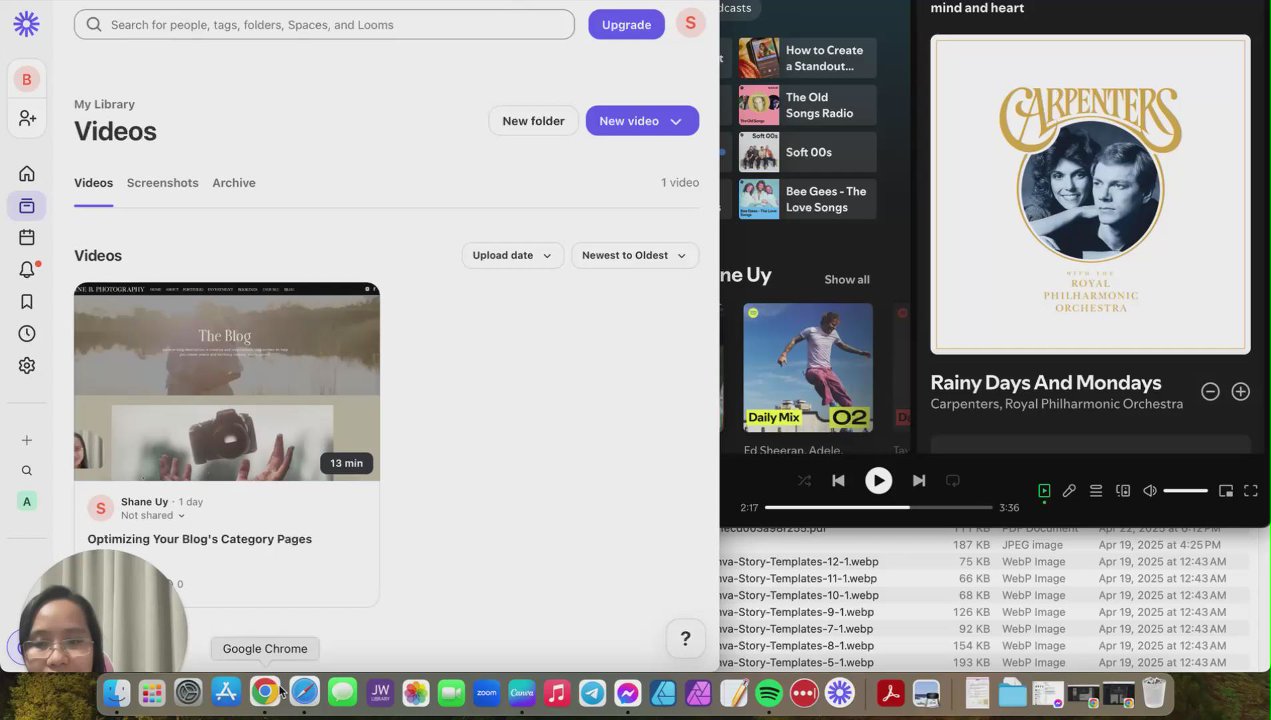Viewport: 1271px width, 720px height.
Task: Open the Upload date sort dropdown
Action: 513,255
